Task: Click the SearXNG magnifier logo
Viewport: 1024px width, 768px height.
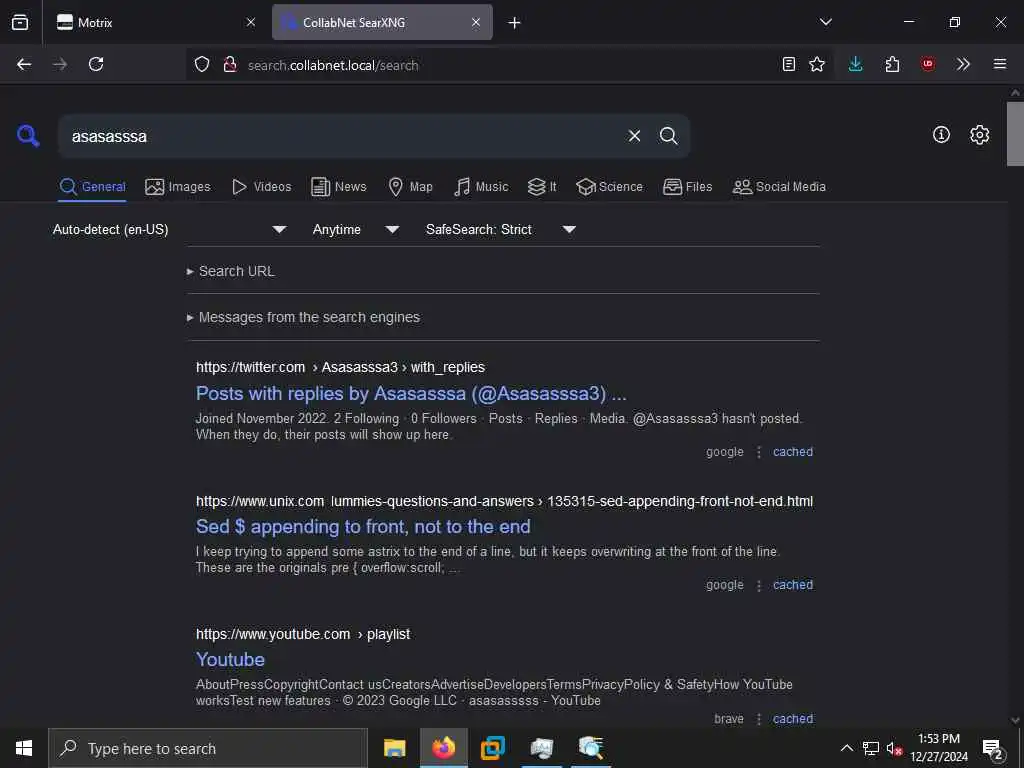Action: (x=28, y=136)
